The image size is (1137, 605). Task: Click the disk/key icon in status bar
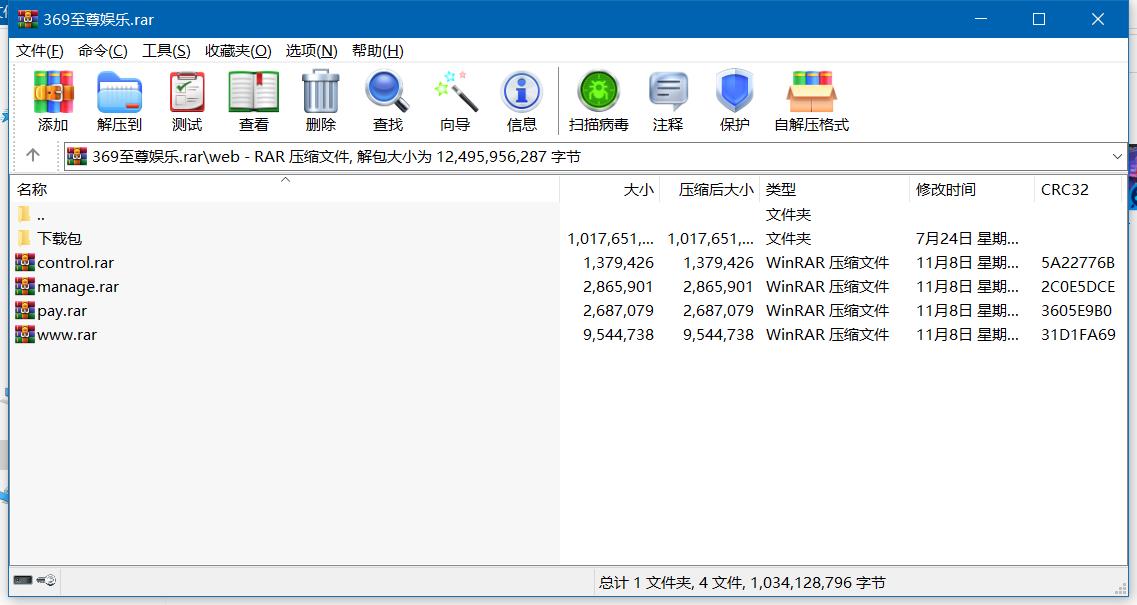pos(35,580)
